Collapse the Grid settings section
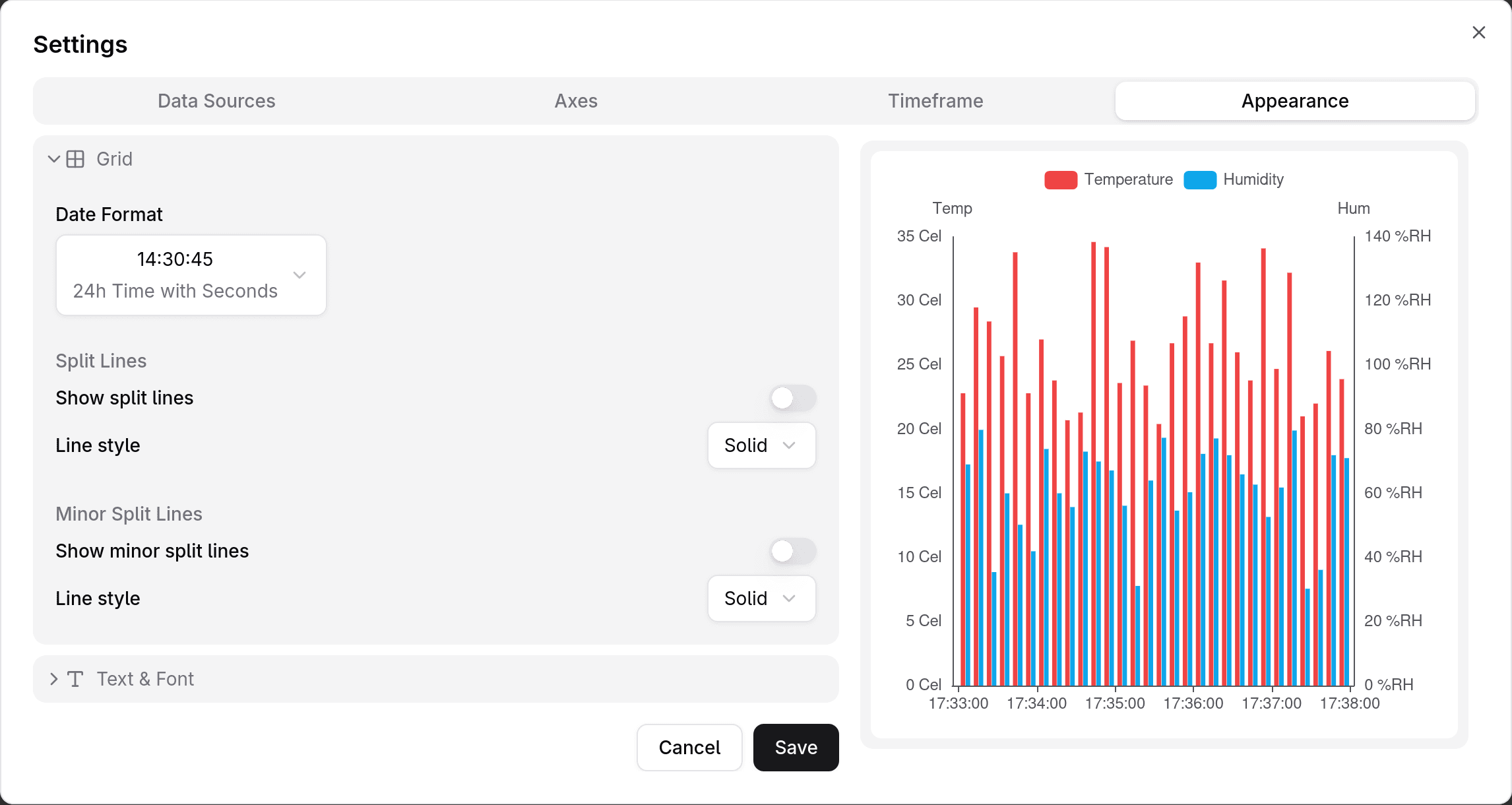Image resolution: width=1512 pixels, height=805 pixels. coord(53,158)
